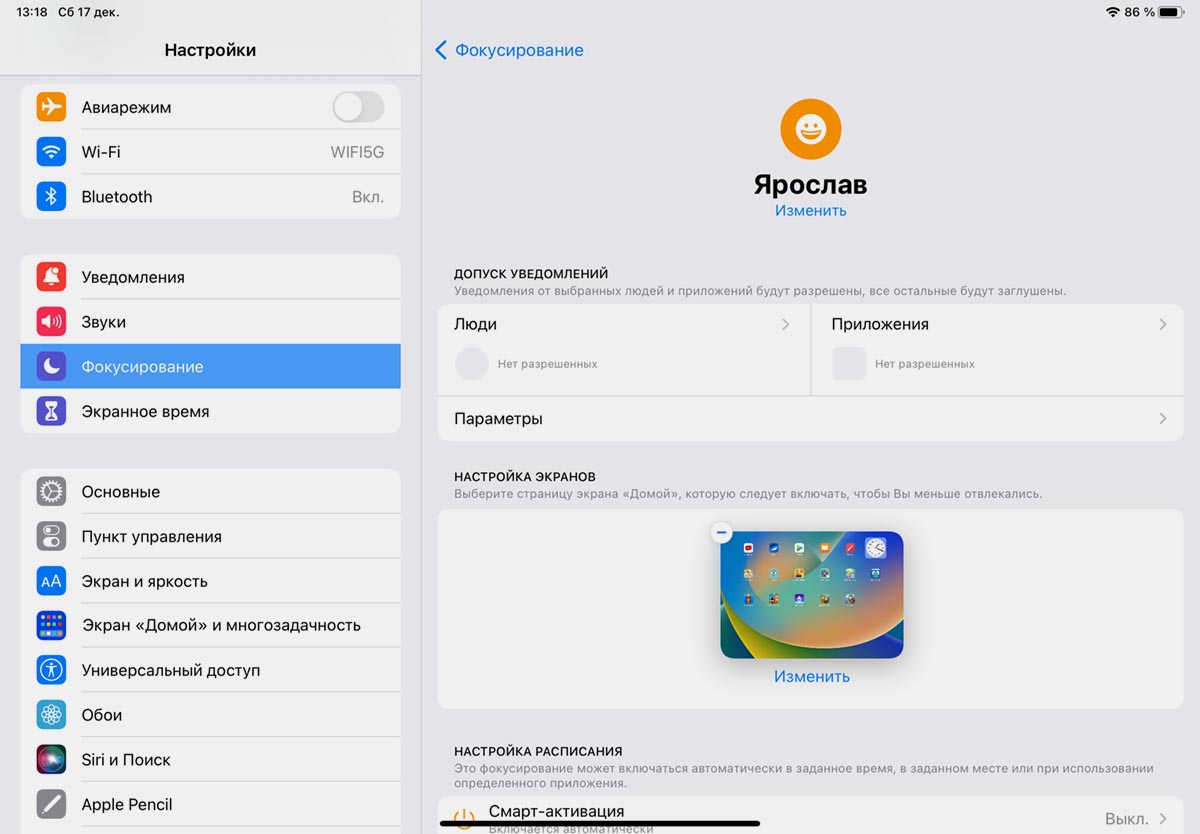This screenshot has width=1200, height=834.
Task: Open Смарт-активация chevron
Action: pos(1163,818)
